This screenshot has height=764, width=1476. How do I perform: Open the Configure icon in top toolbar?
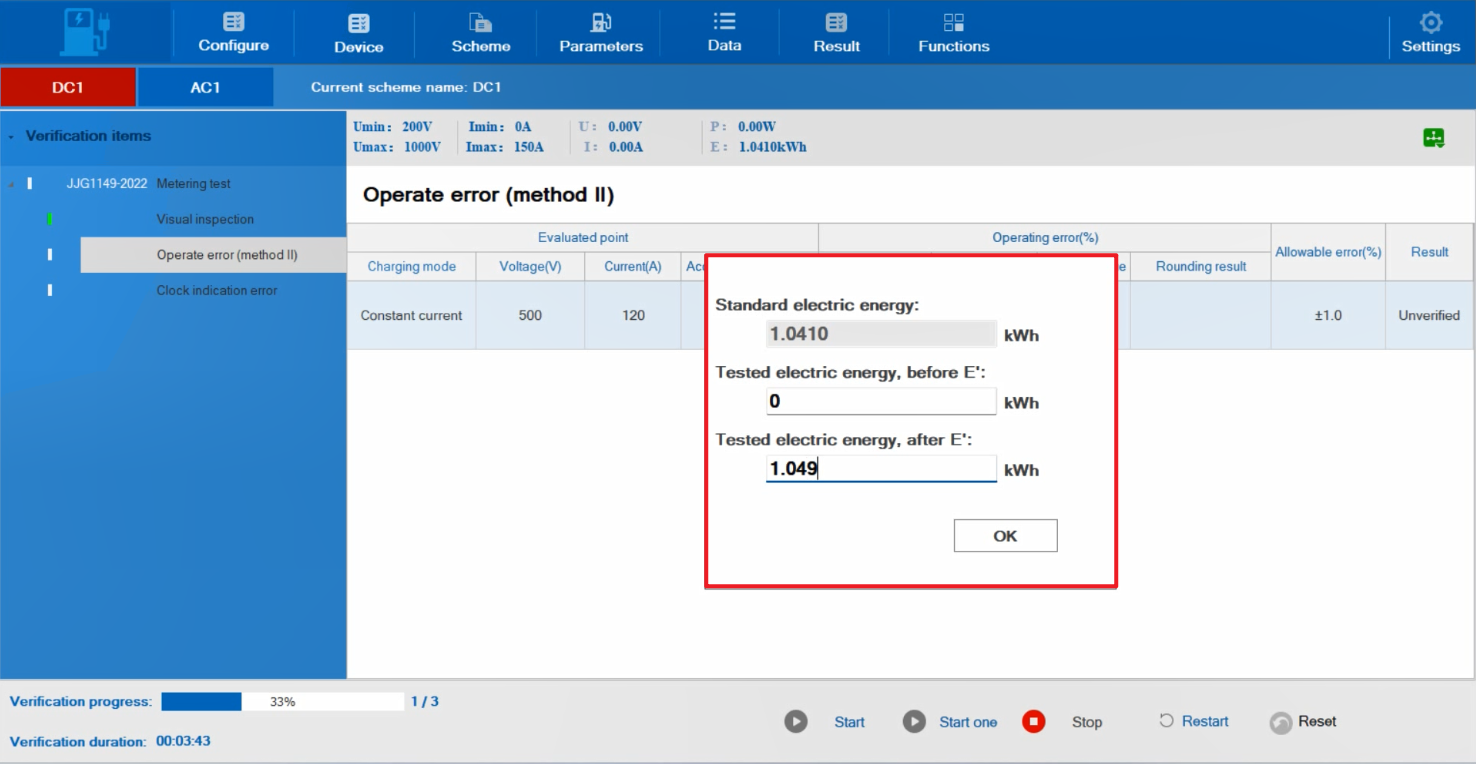point(233,22)
